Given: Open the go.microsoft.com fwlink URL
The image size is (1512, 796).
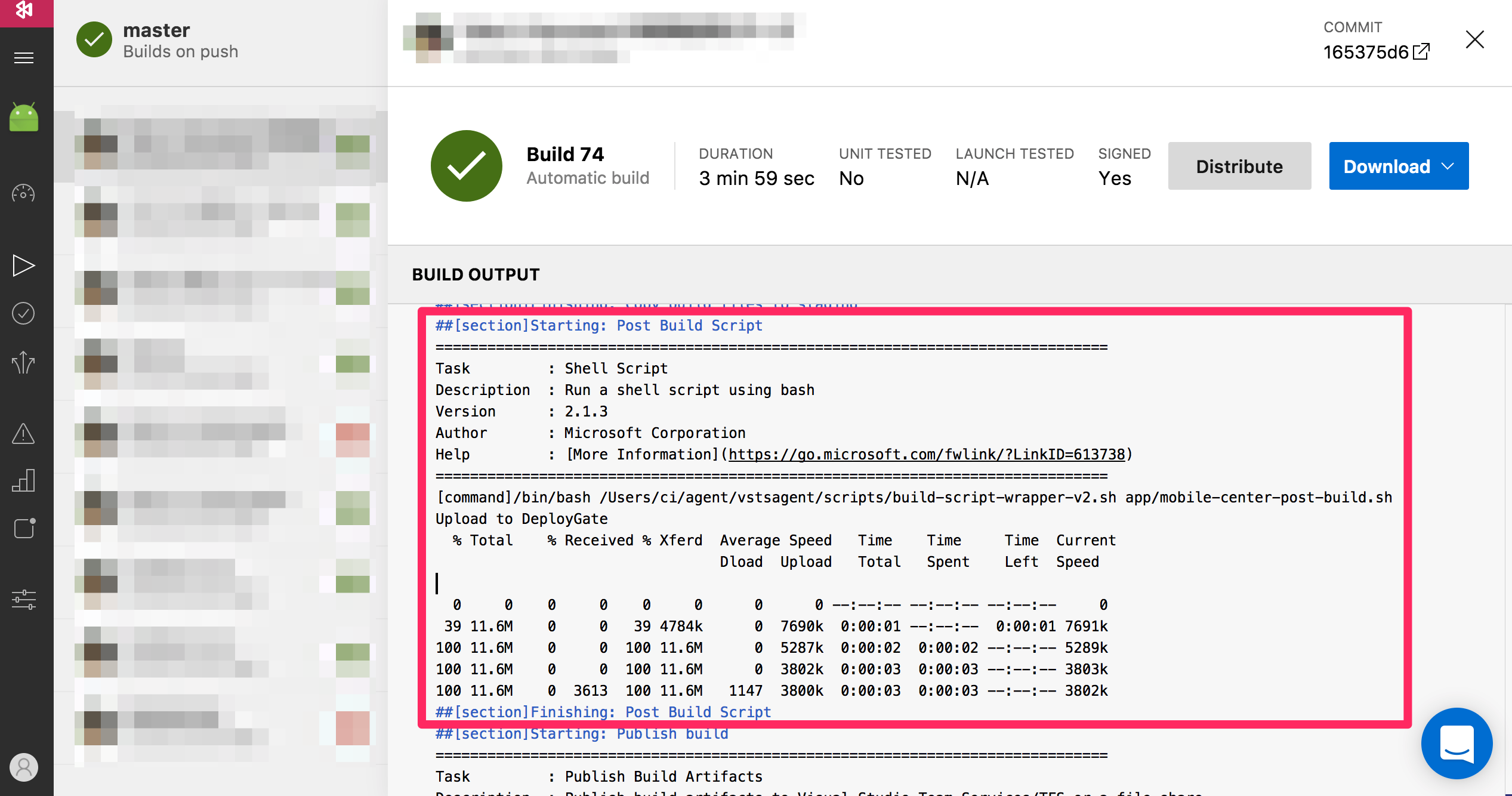Looking at the screenshot, I should 926,455.
